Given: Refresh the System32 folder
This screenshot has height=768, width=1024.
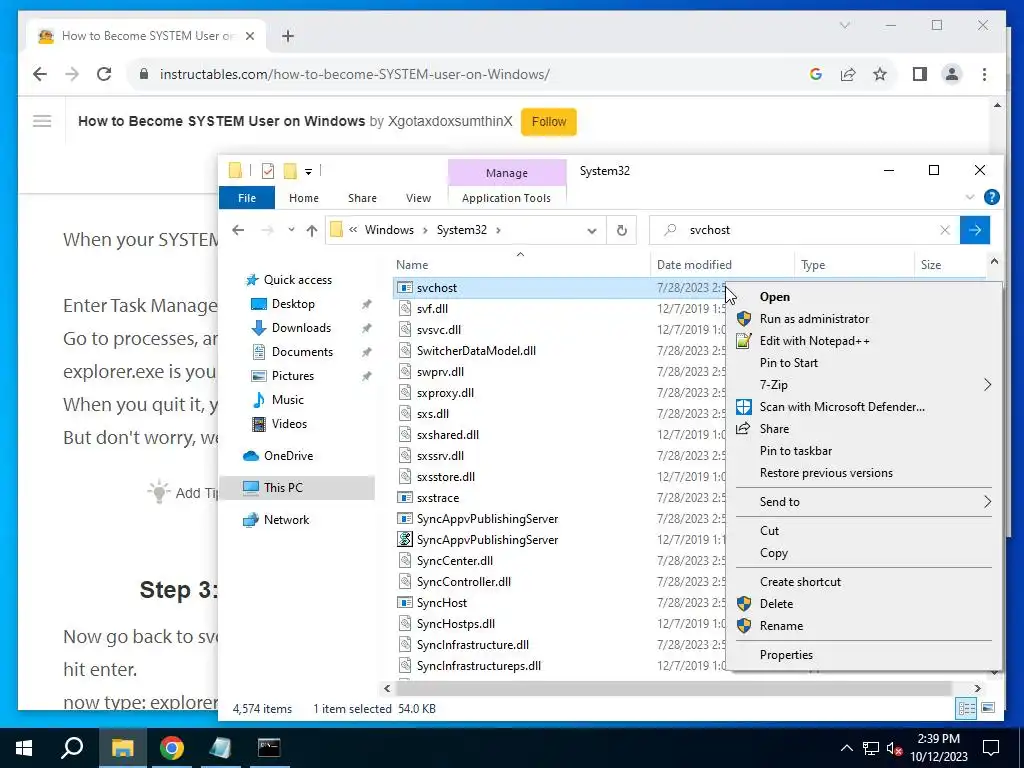Looking at the screenshot, I should tap(622, 231).
